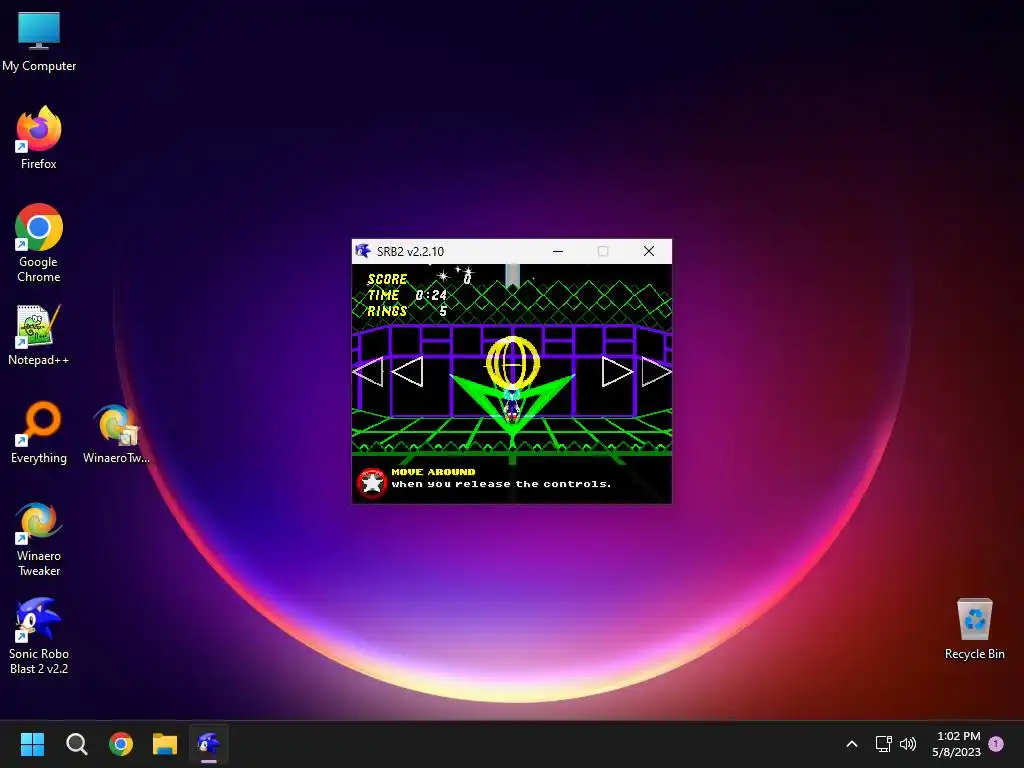Open the My Computer desktop icon

(x=39, y=41)
